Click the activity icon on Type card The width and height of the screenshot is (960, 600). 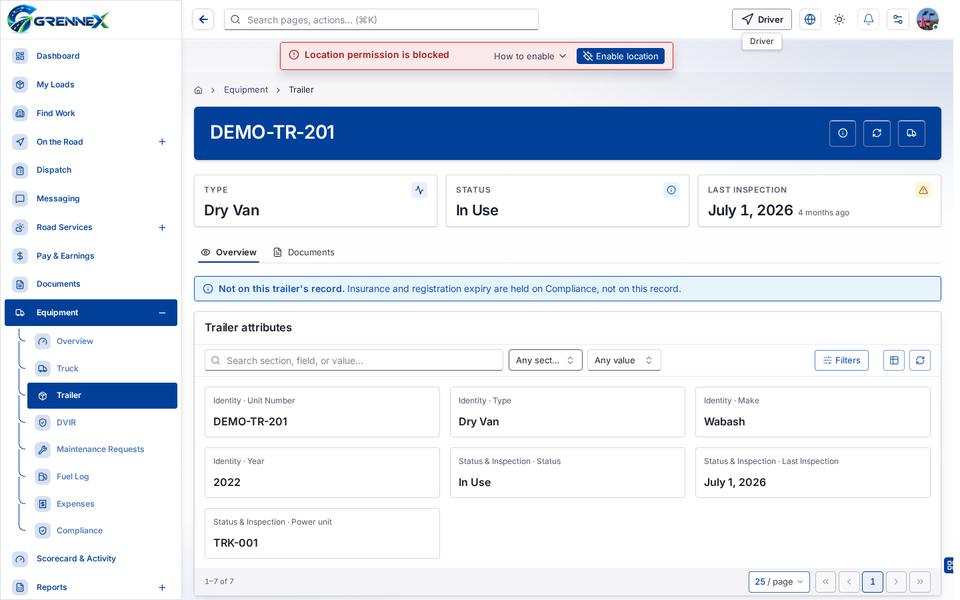pos(419,190)
